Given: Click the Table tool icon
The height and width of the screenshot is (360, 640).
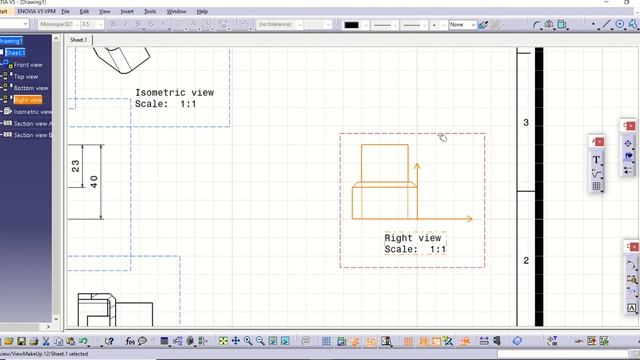Looking at the screenshot, I should coord(596,187).
